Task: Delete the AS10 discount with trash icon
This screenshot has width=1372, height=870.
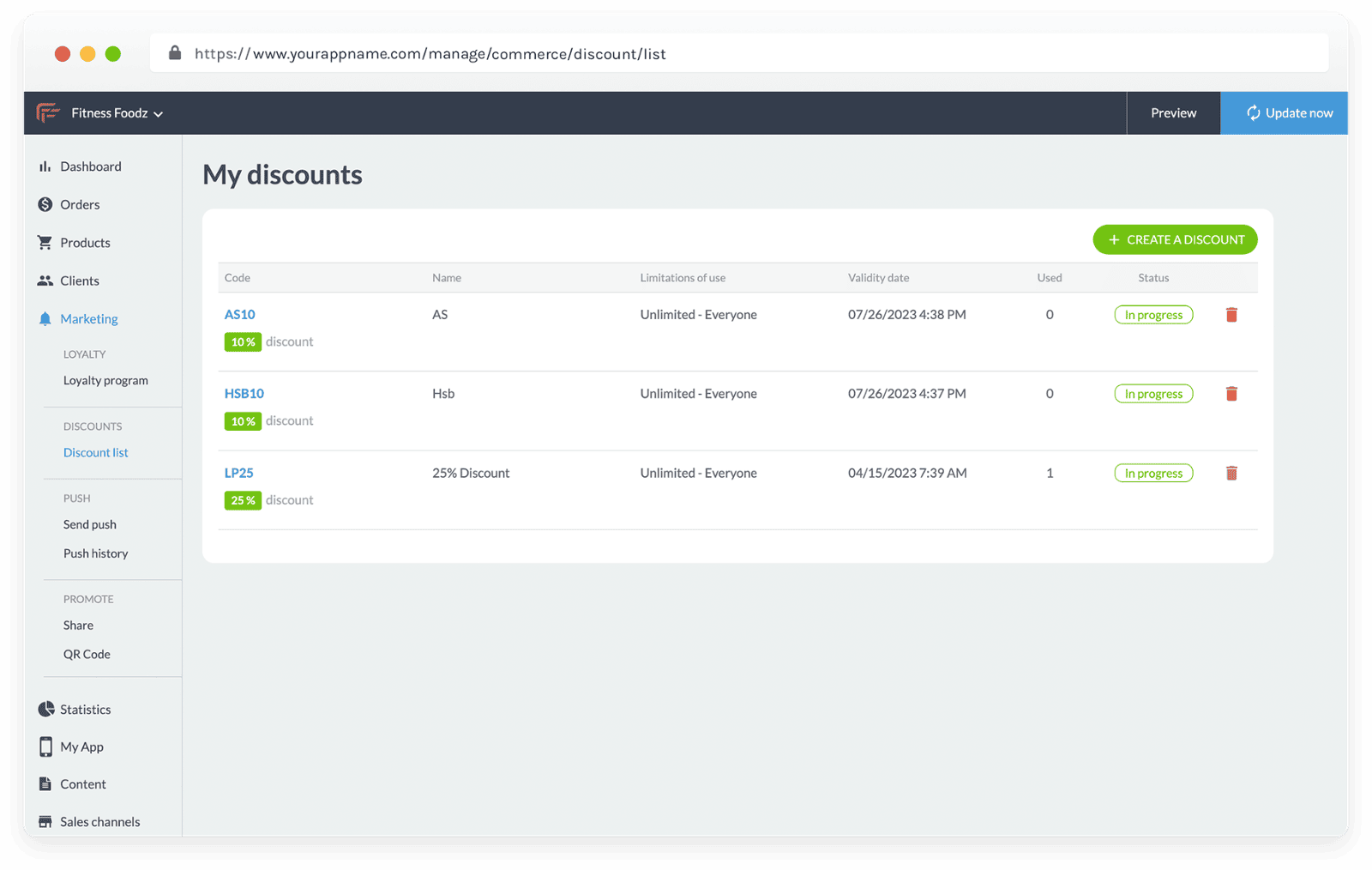Action: (1231, 315)
